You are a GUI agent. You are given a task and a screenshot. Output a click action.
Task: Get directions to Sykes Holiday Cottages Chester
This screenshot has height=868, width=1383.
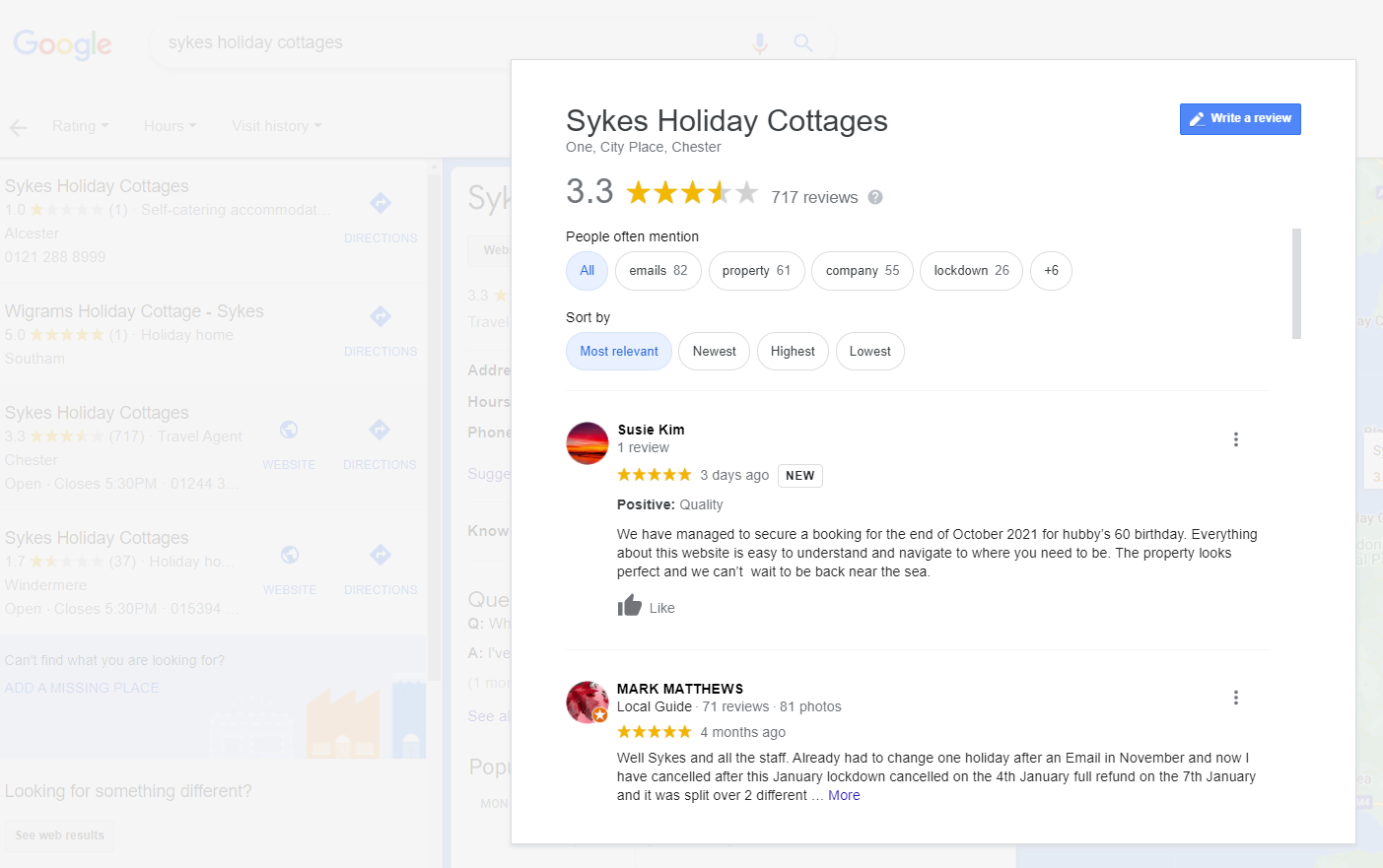380,445
